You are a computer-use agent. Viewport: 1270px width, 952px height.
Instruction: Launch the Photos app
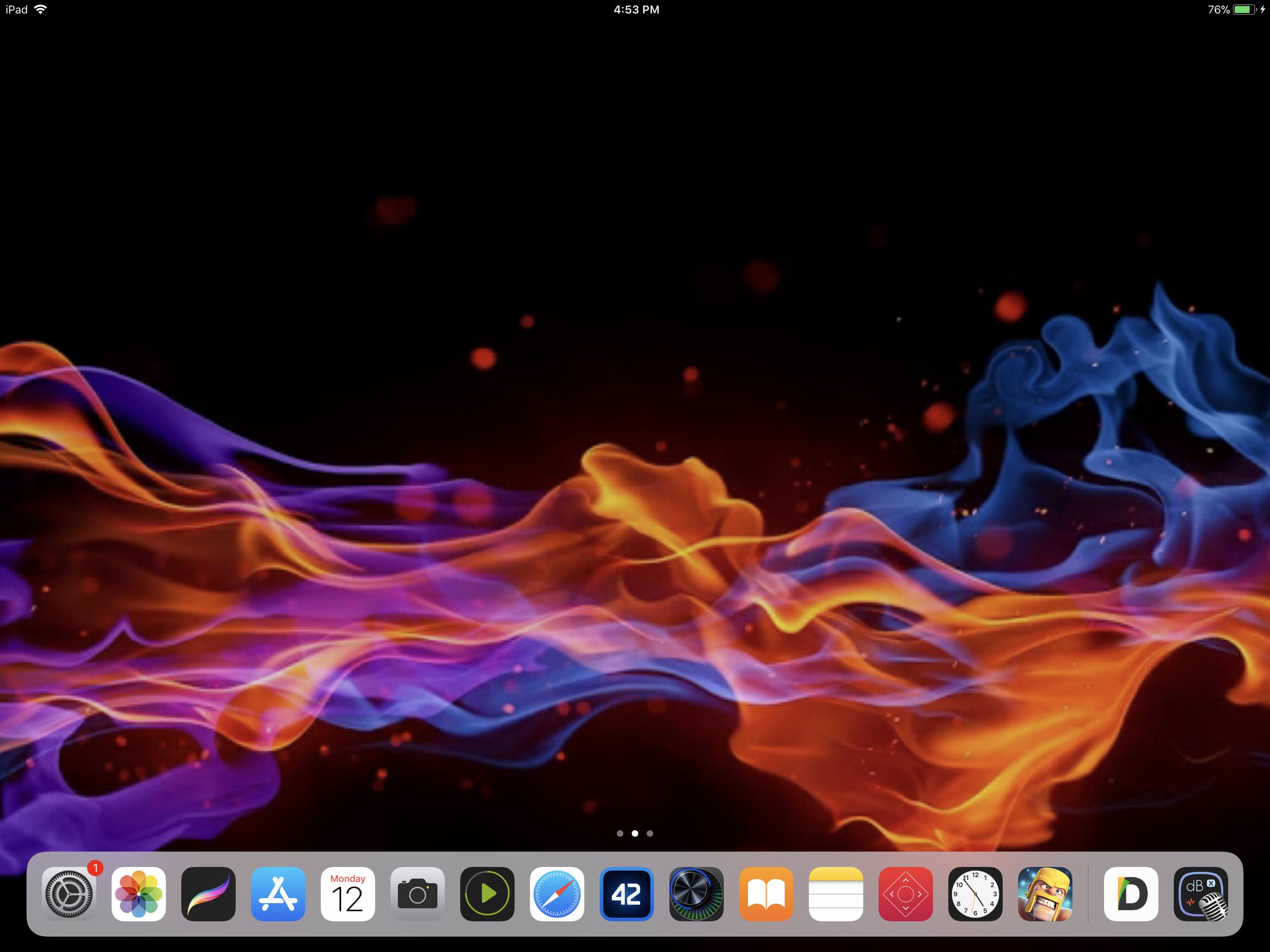point(139,894)
